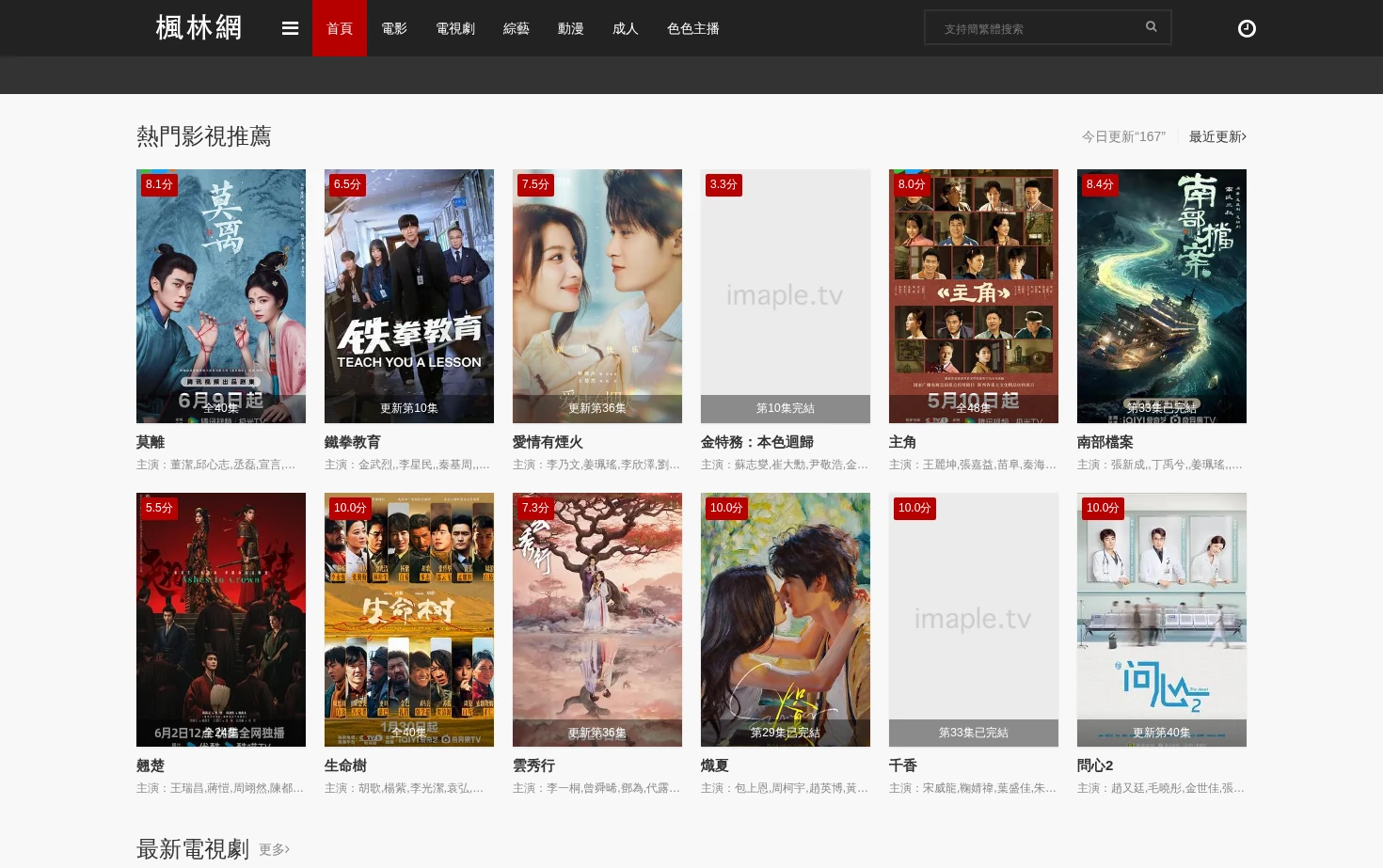1383x868 pixels.
Task: Click the cast line under 問心2
Action: (x=1161, y=788)
